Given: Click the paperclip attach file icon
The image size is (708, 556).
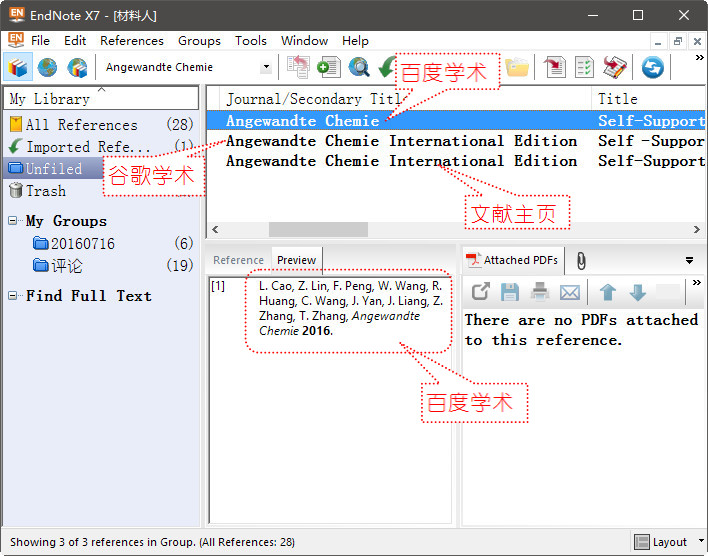Looking at the screenshot, I should (581, 261).
